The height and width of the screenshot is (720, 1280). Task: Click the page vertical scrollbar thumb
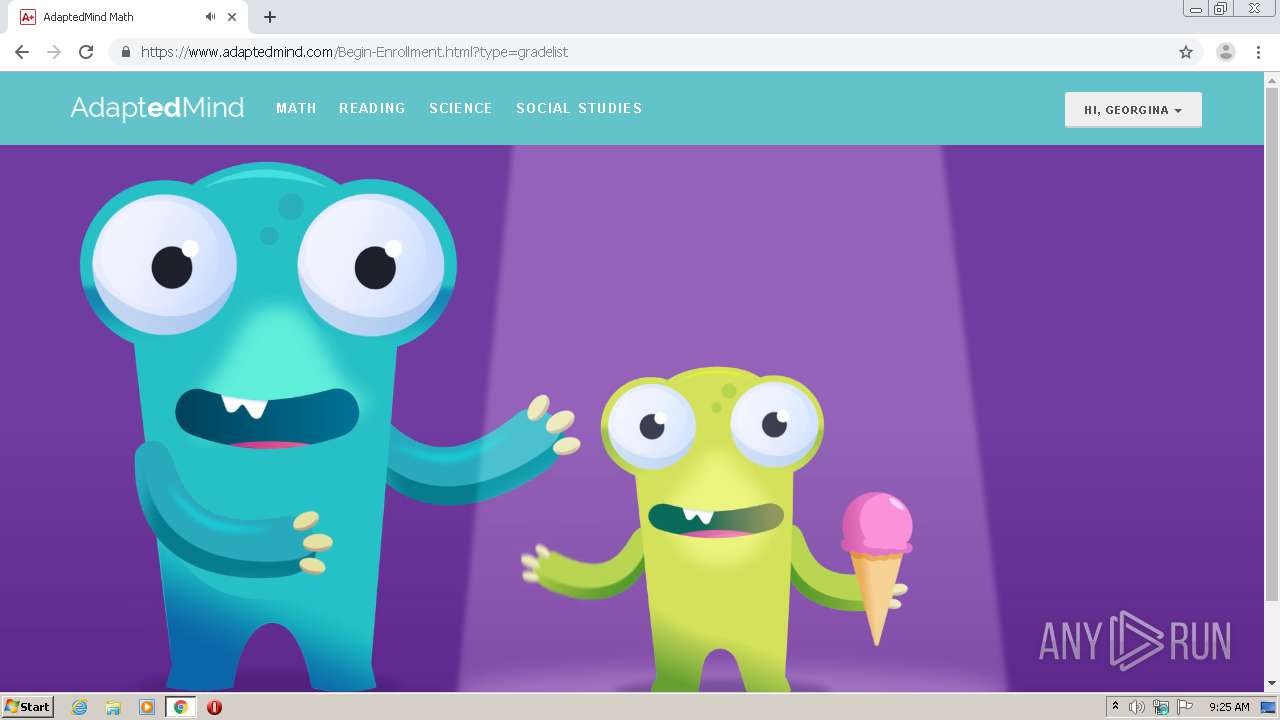pos(1272,345)
